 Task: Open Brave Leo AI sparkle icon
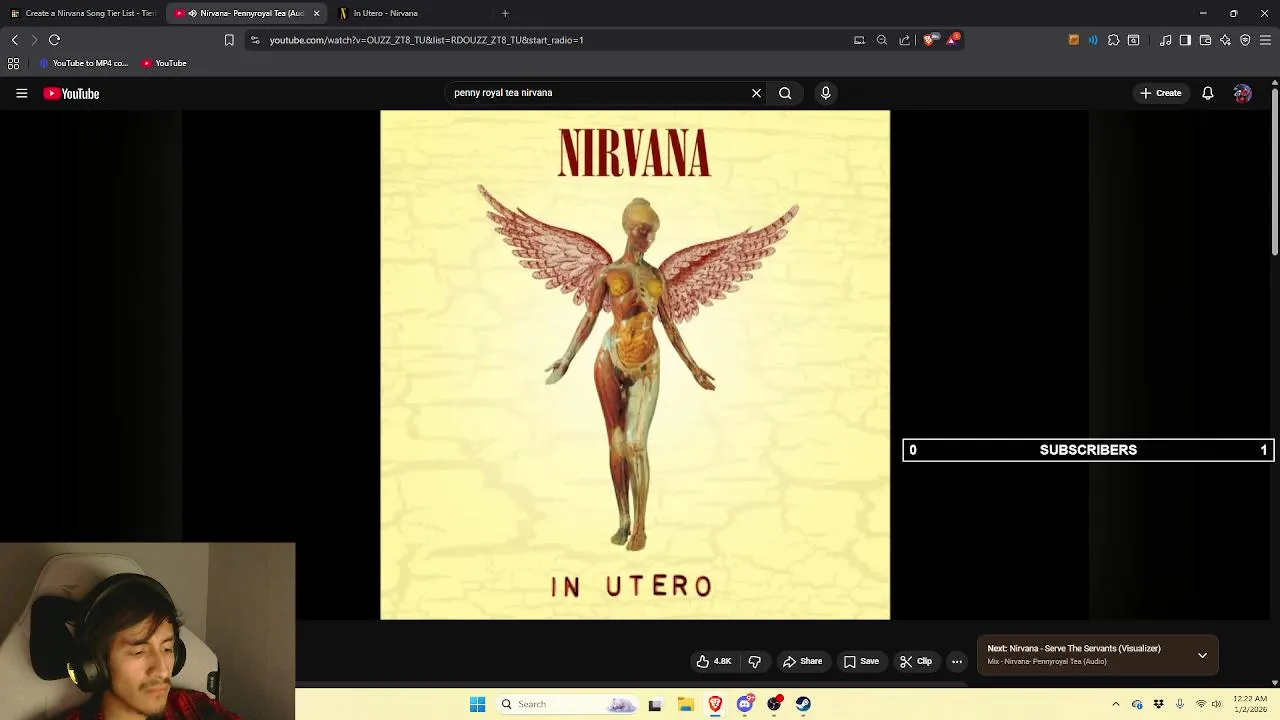coord(1225,40)
